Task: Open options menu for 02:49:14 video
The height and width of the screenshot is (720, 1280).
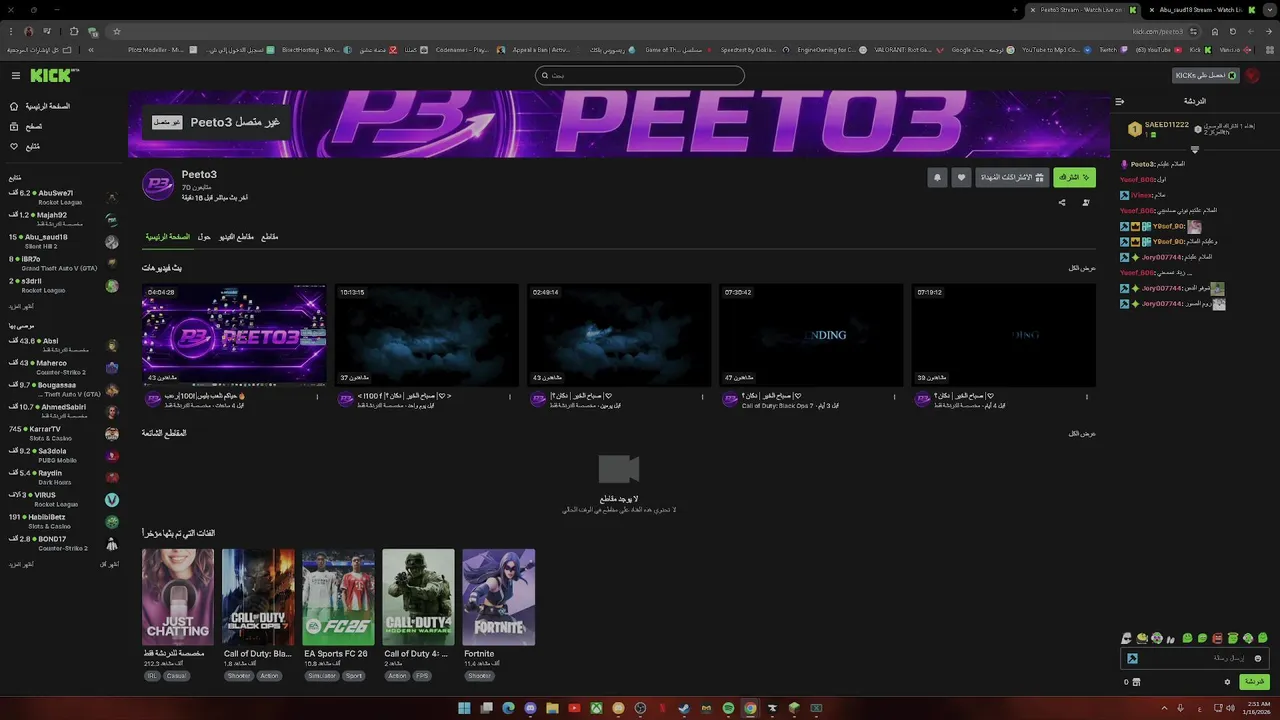Action: [x=702, y=397]
